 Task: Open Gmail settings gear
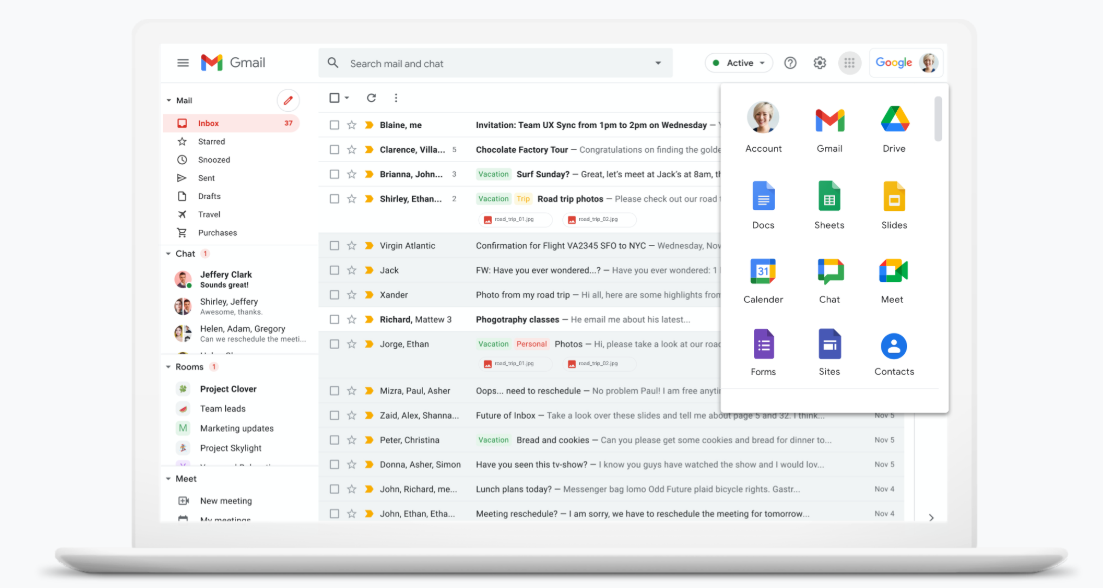pyautogui.click(x=819, y=62)
